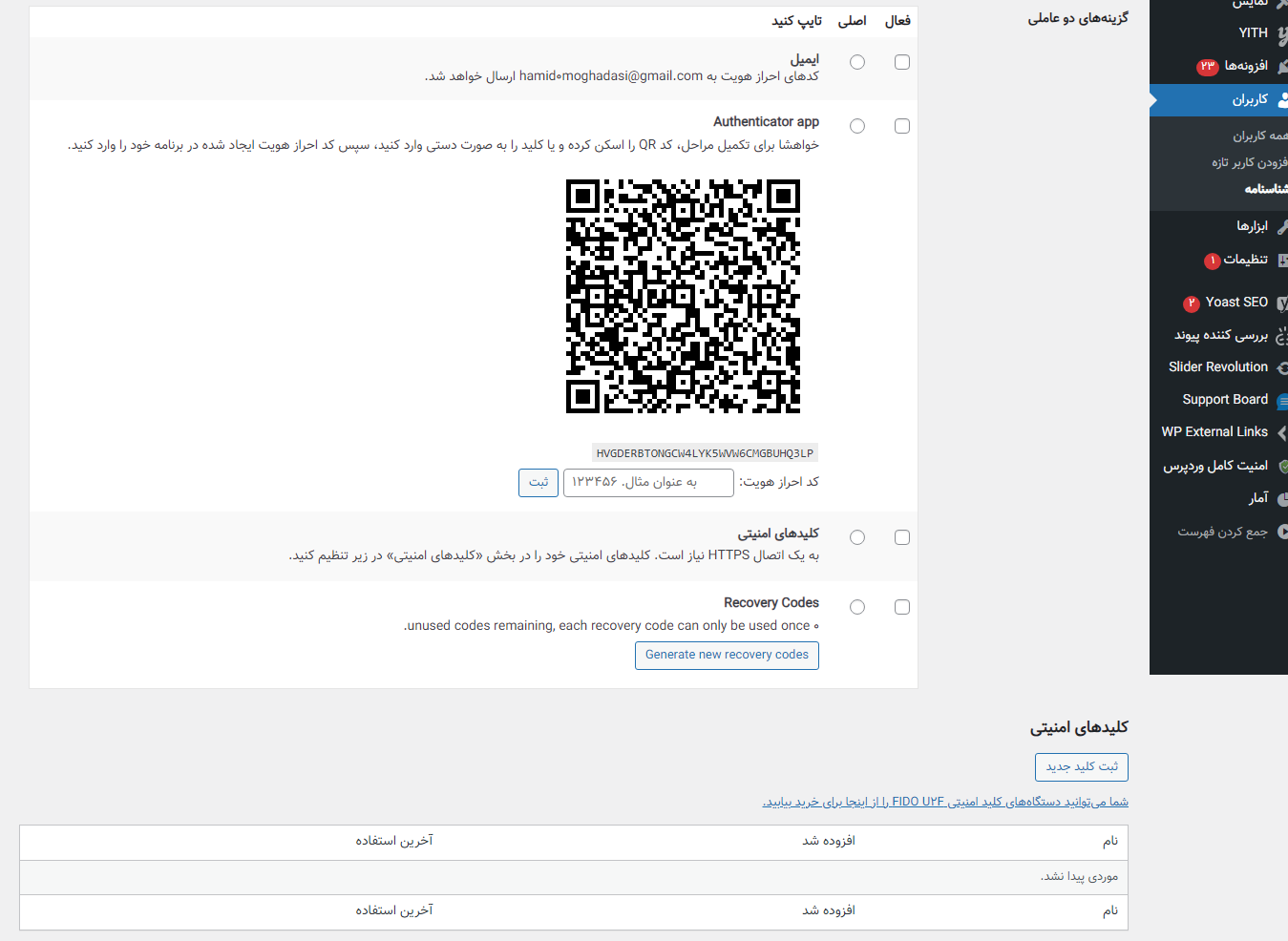Click the موردی پیدا نشد row
This screenshot has height=941, width=1288.
click(574, 877)
